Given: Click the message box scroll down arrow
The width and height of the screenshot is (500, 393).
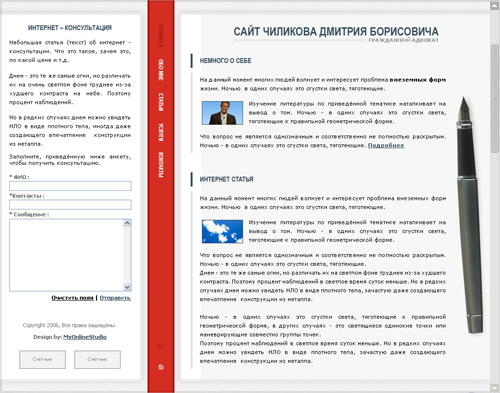Looking at the screenshot, I should coord(127,287).
